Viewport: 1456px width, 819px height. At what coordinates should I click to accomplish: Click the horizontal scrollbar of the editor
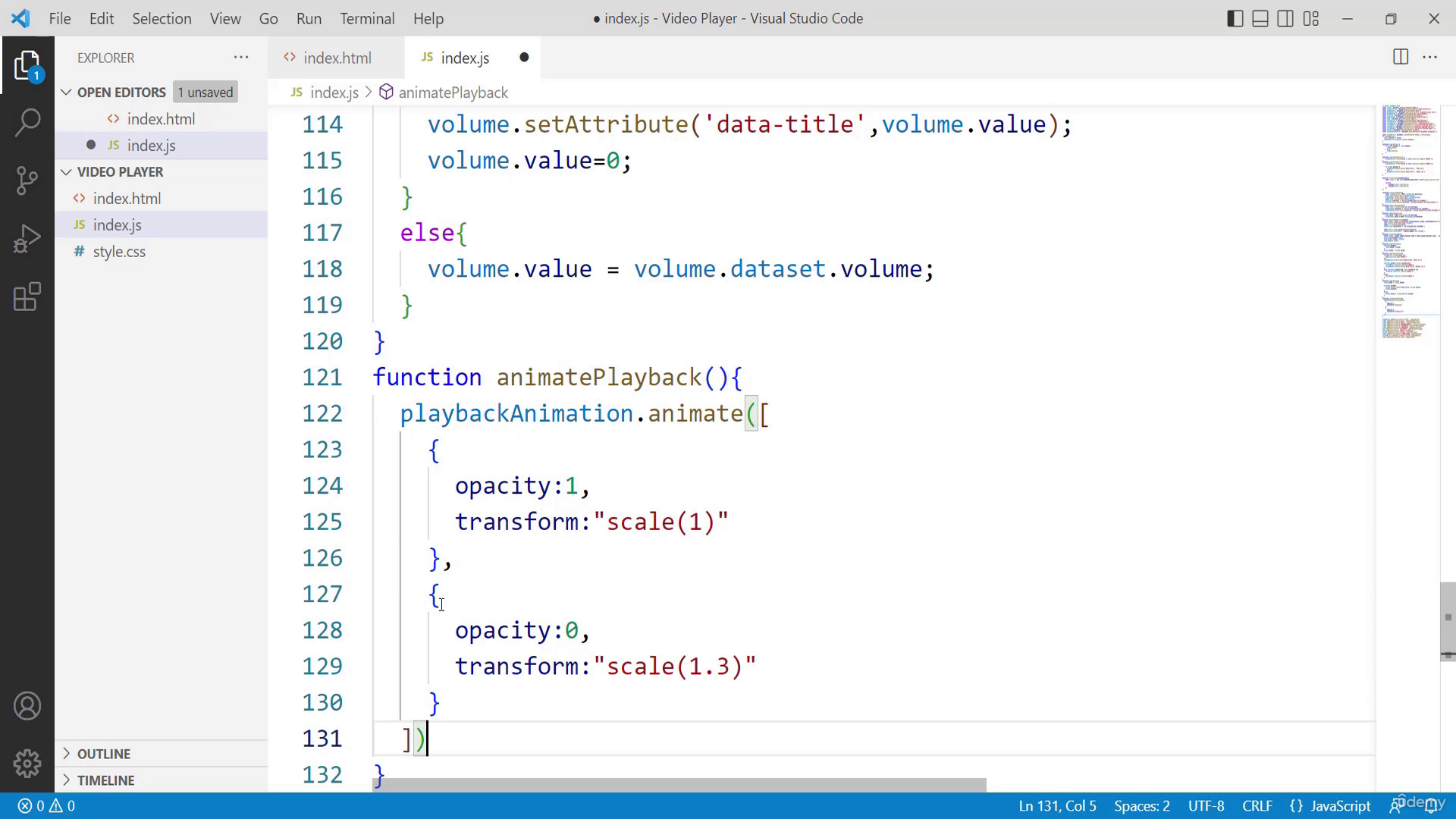coord(679,785)
